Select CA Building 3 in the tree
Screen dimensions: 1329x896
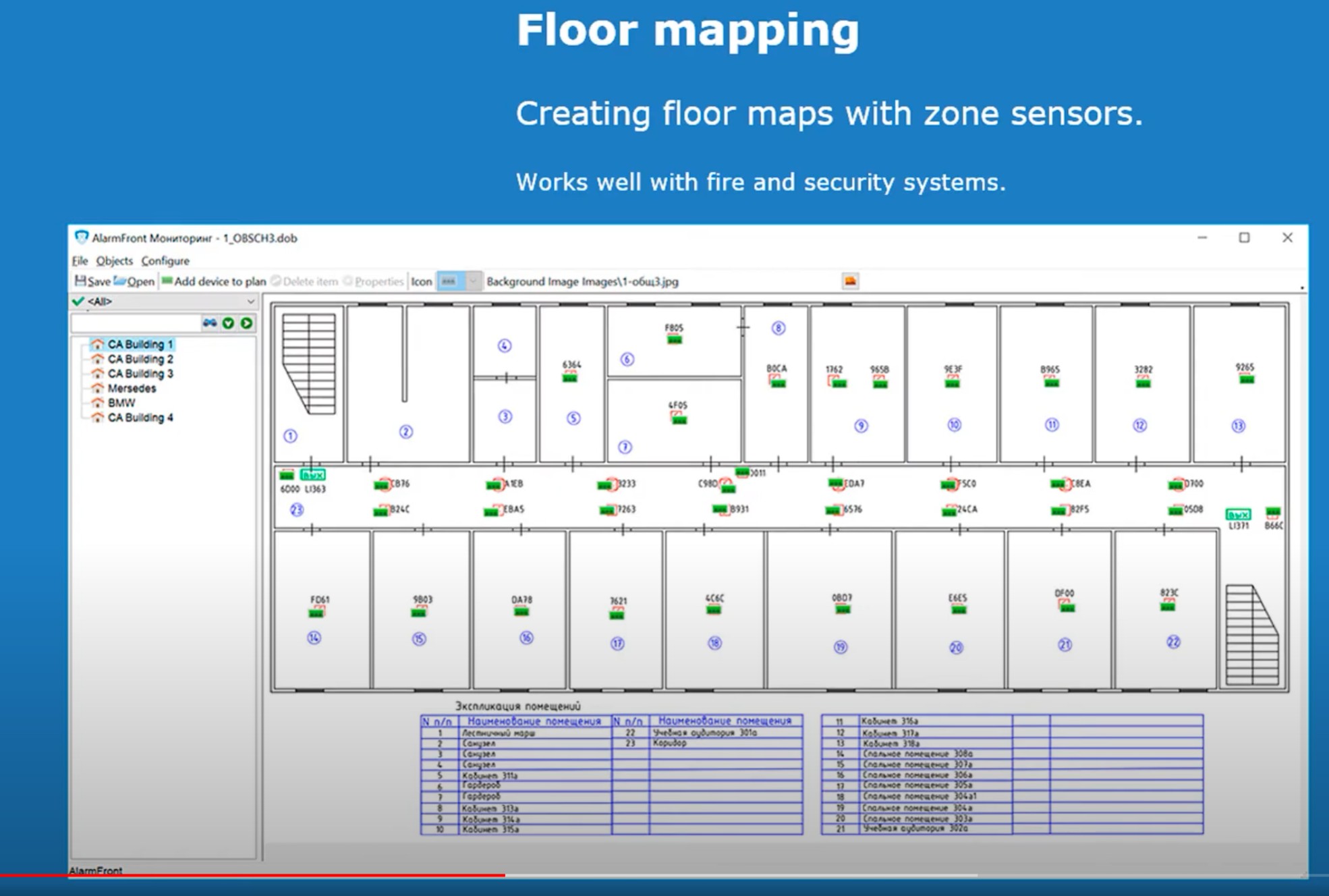[x=140, y=374]
